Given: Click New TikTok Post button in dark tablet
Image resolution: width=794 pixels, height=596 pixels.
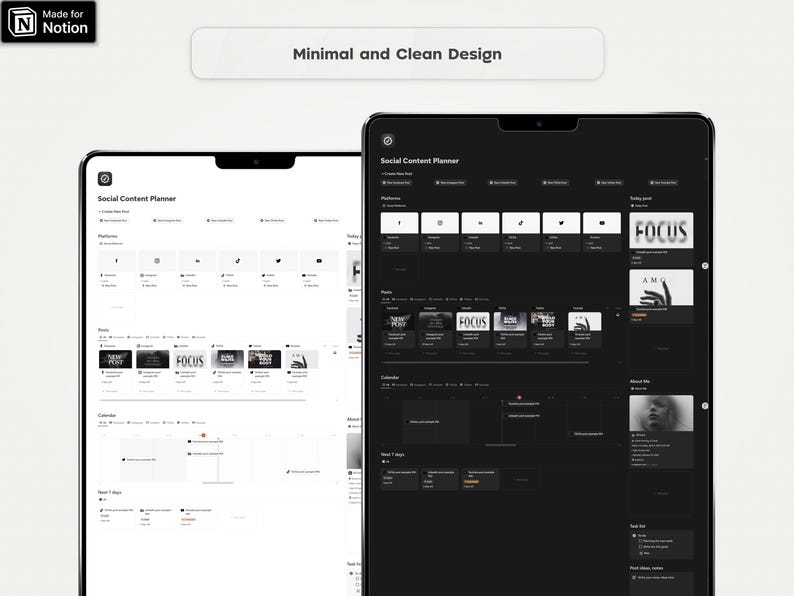Looking at the screenshot, I should click(x=555, y=183).
